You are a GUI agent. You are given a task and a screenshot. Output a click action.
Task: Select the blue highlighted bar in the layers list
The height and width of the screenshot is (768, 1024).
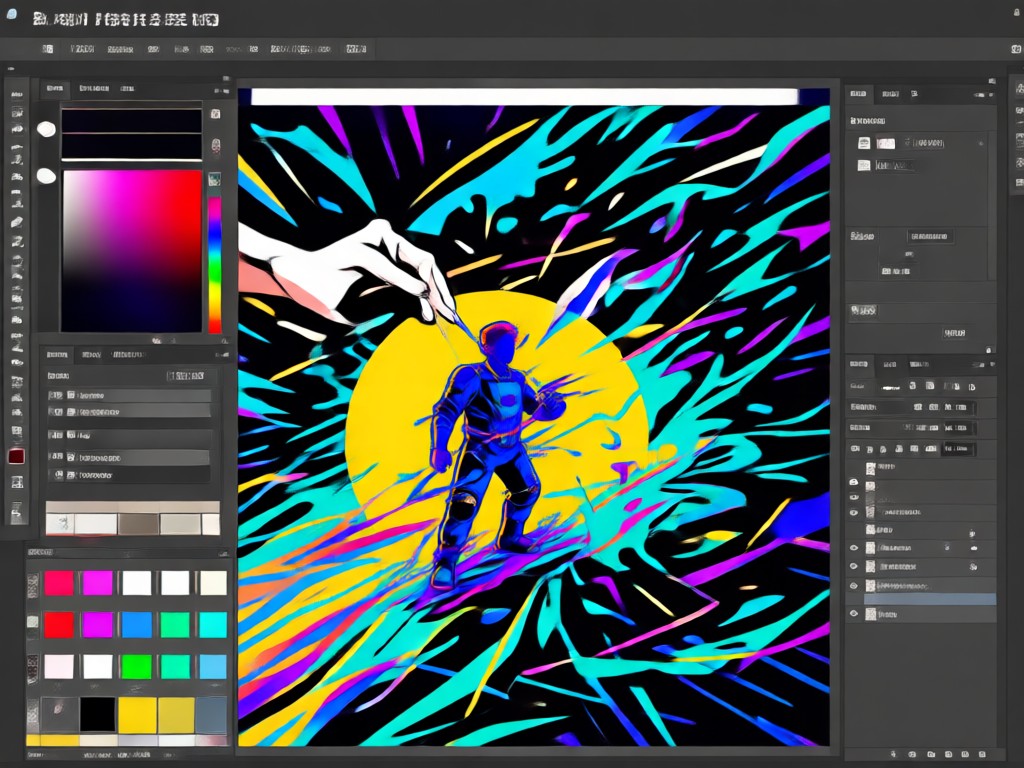[x=930, y=599]
